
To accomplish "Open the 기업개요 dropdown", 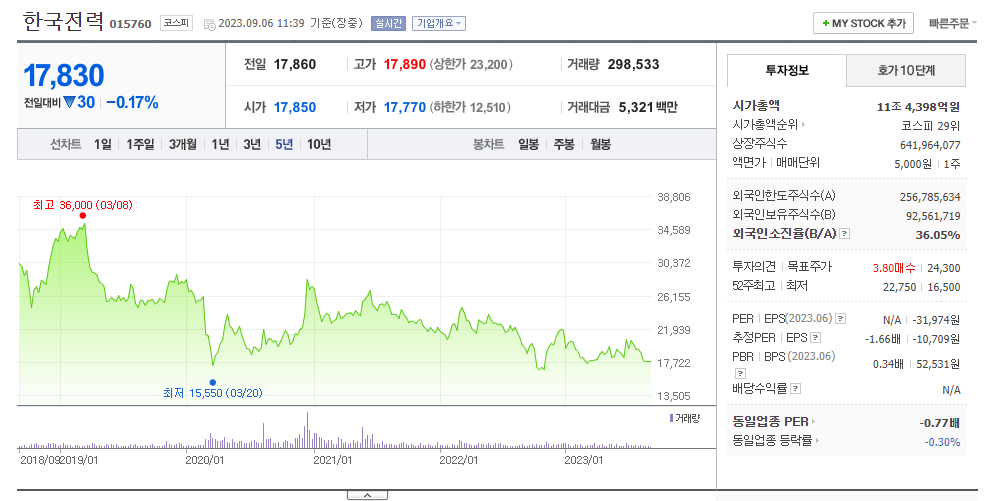I will pos(439,23).
